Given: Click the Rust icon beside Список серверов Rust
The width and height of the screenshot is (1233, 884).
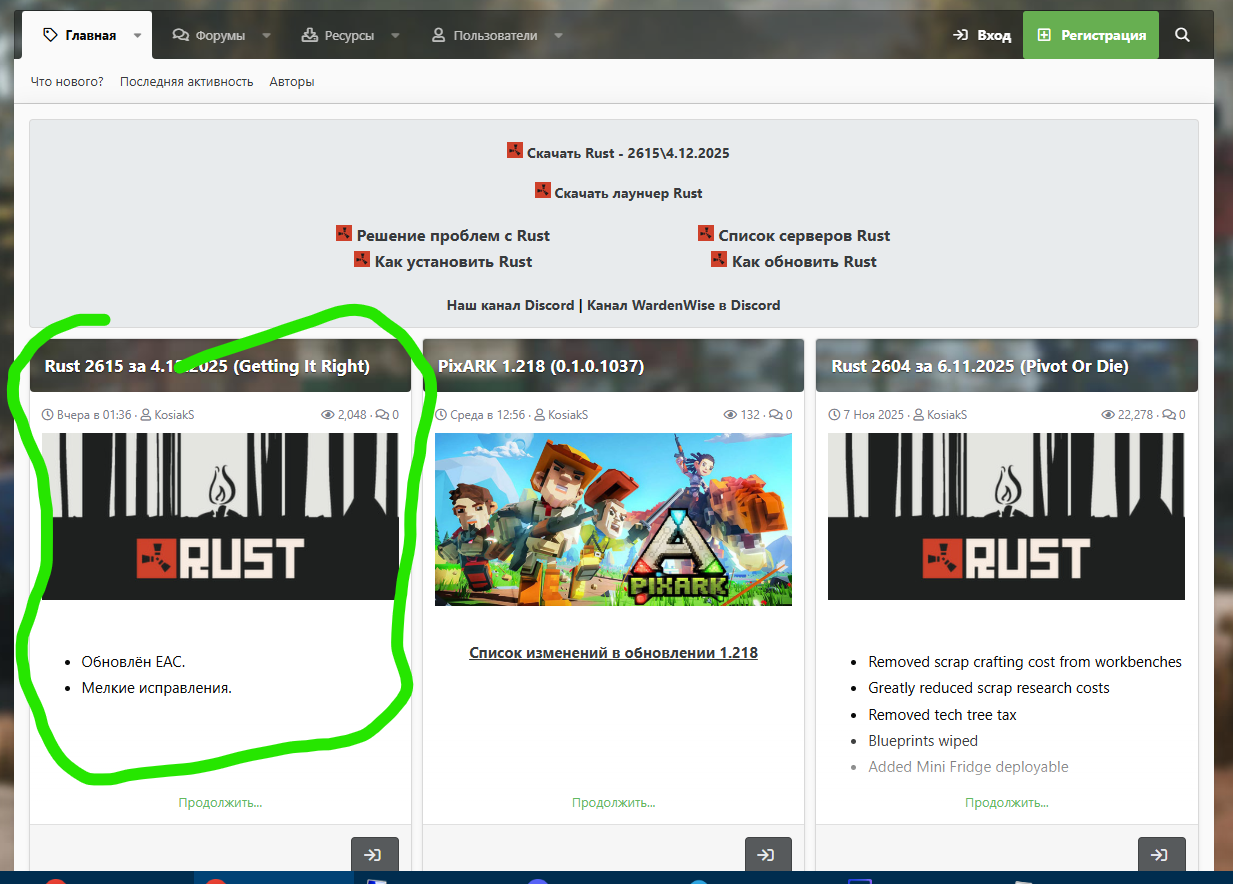Looking at the screenshot, I should coord(706,234).
